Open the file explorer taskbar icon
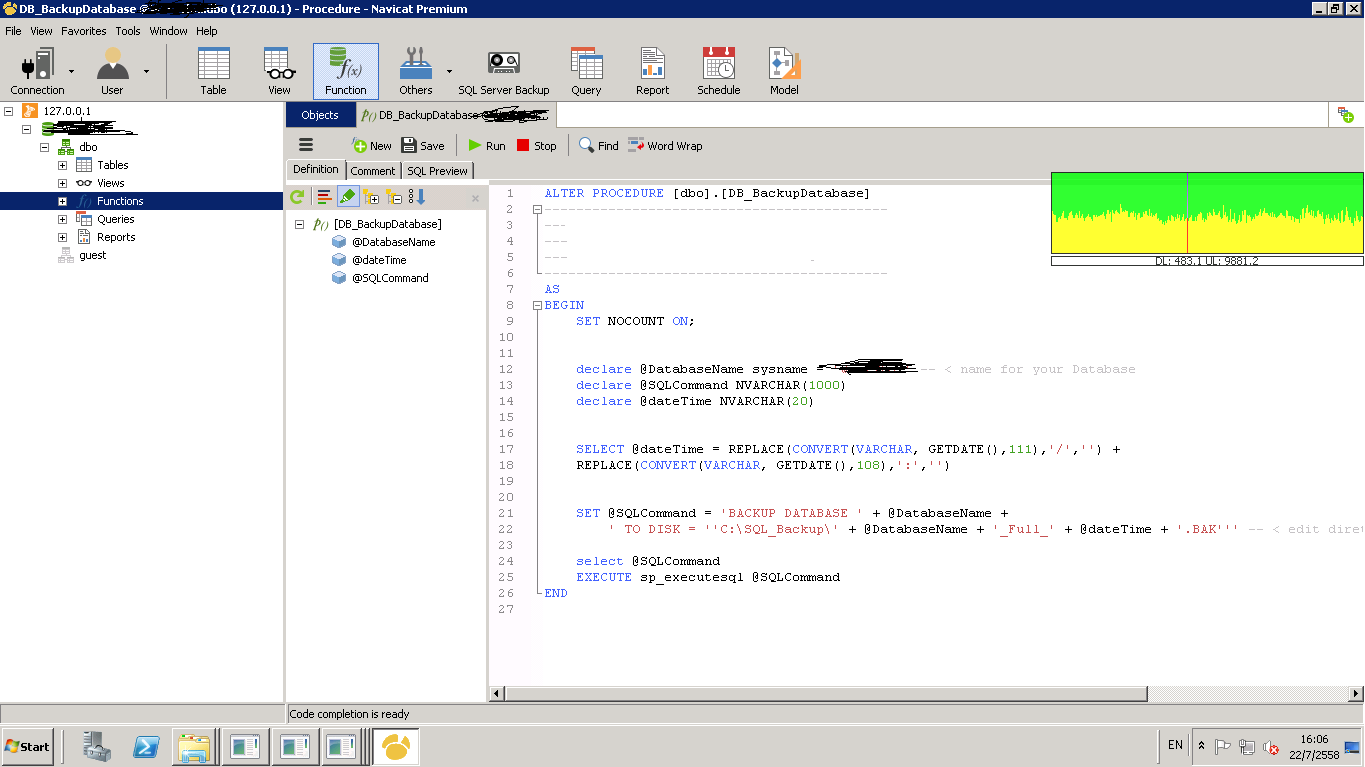This screenshot has width=1365, height=767. [x=194, y=747]
